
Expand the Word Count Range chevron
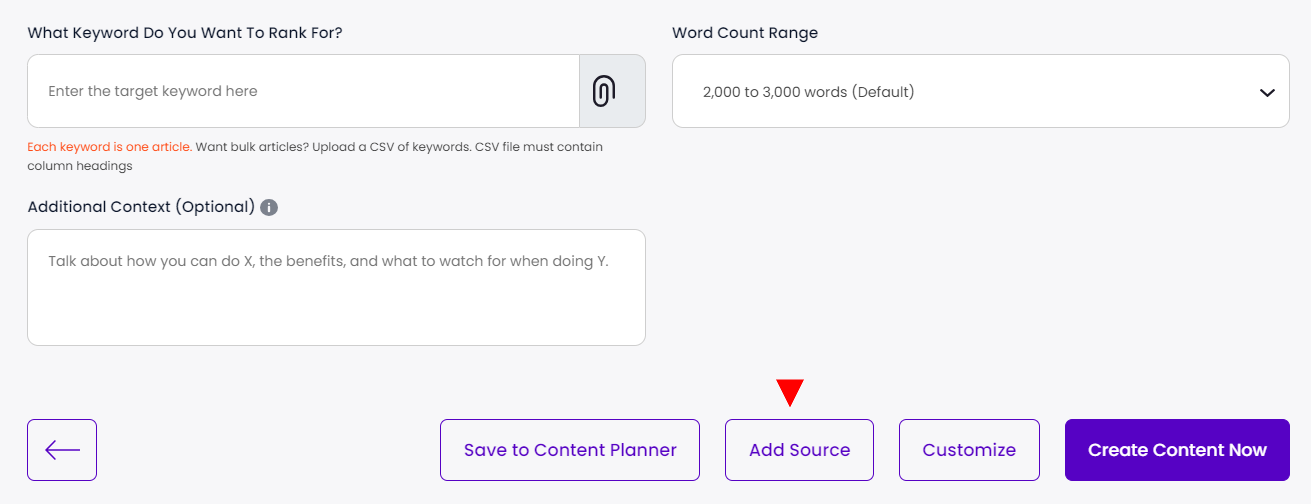point(1267,92)
